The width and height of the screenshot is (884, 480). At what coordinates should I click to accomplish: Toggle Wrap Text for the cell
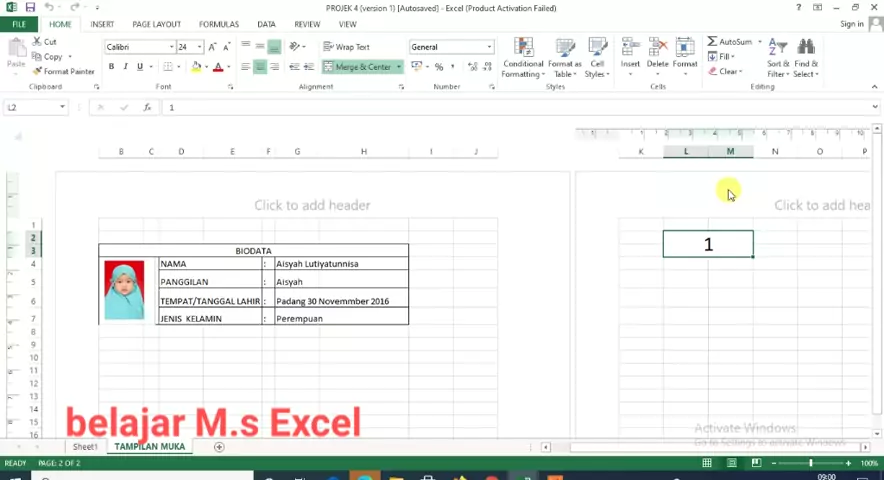pyautogui.click(x=346, y=47)
